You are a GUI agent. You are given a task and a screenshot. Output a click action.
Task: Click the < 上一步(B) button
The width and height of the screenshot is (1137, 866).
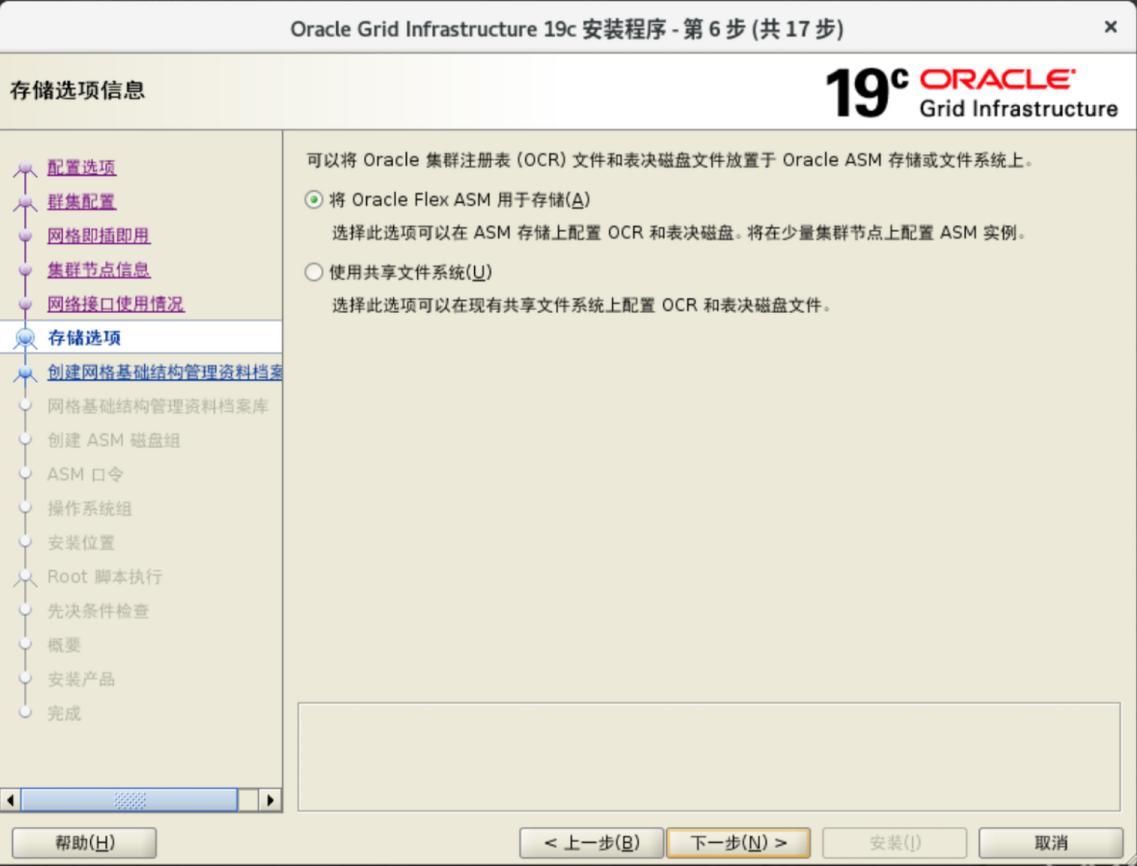[x=591, y=843]
